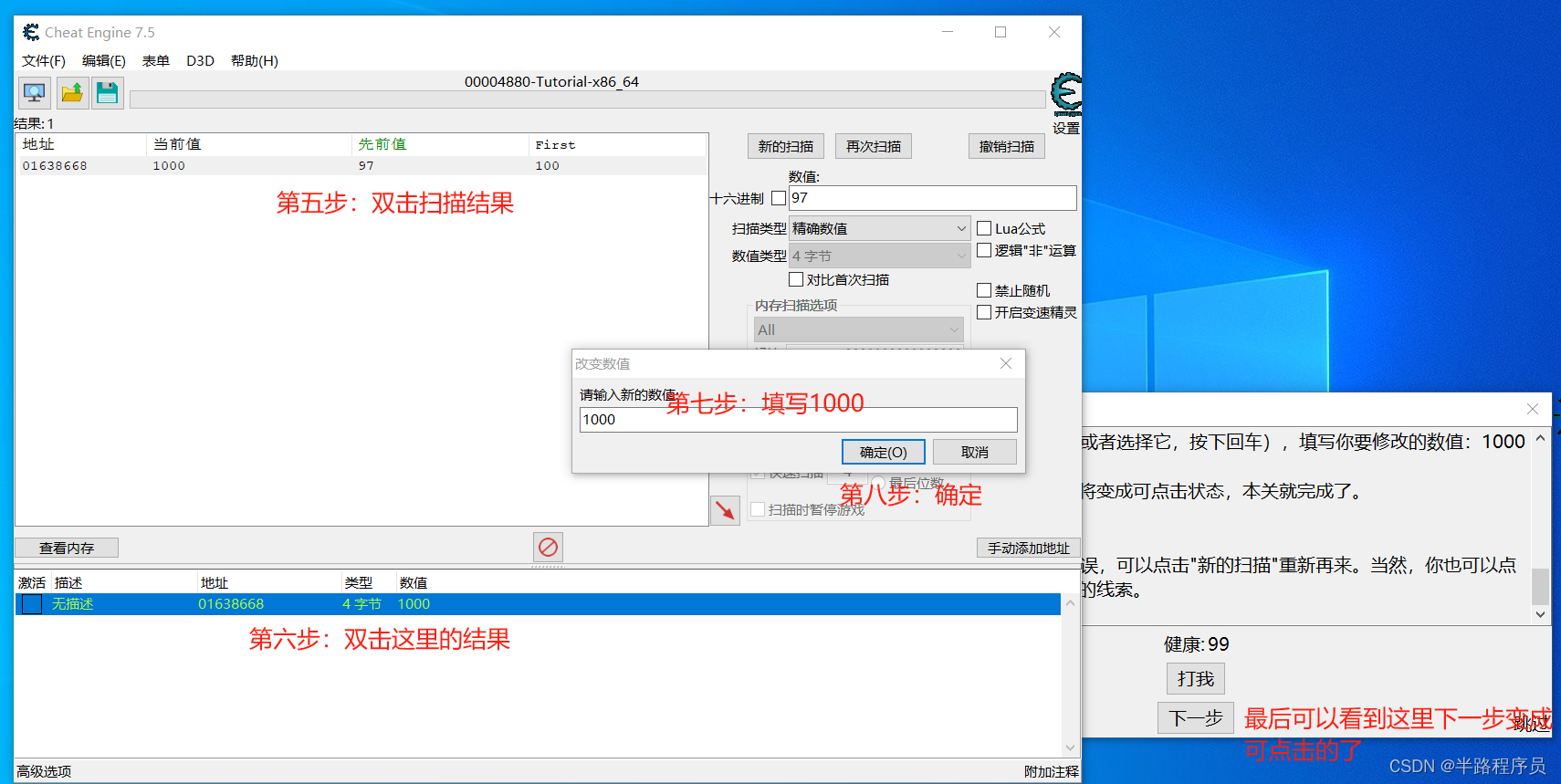Screen dimensions: 1561x784
Task: Enable the 禁止随机 checkbox
Action: (984, 290)
